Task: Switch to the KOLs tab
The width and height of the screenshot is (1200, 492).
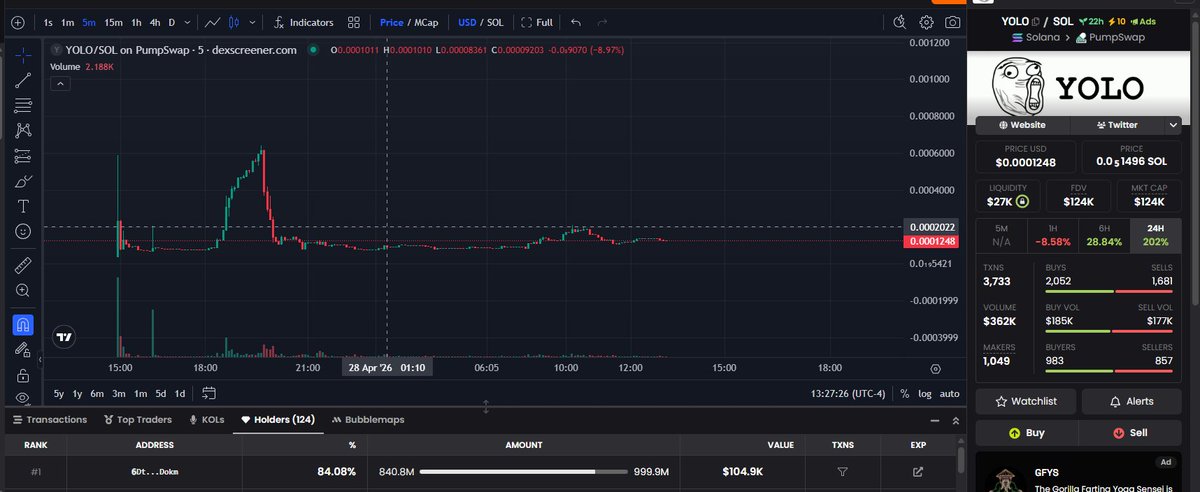Action: 205,420
